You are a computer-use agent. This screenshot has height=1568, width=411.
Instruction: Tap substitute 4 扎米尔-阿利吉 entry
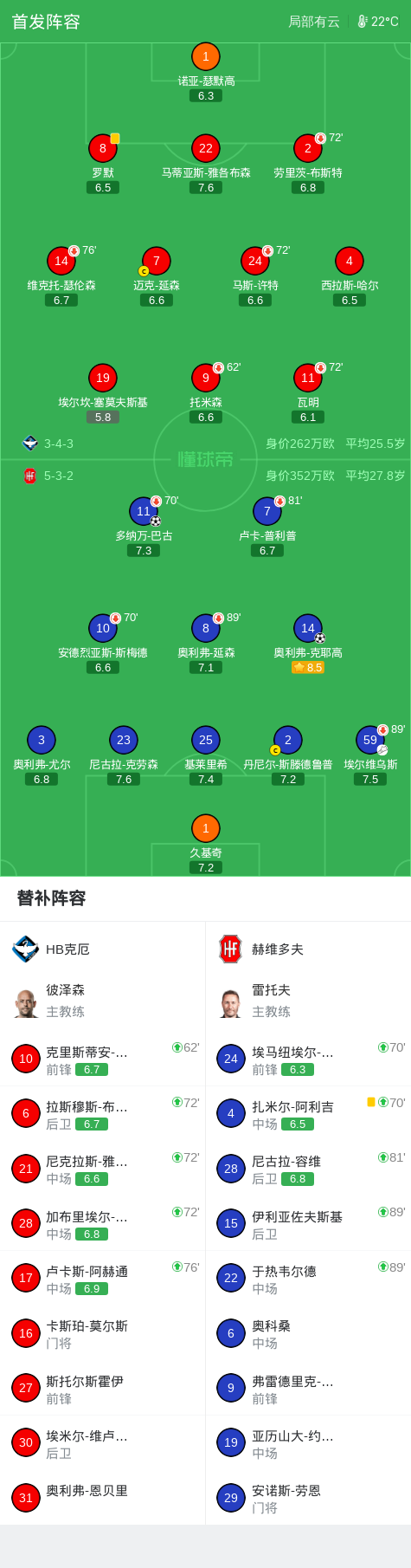(308, 1114)
